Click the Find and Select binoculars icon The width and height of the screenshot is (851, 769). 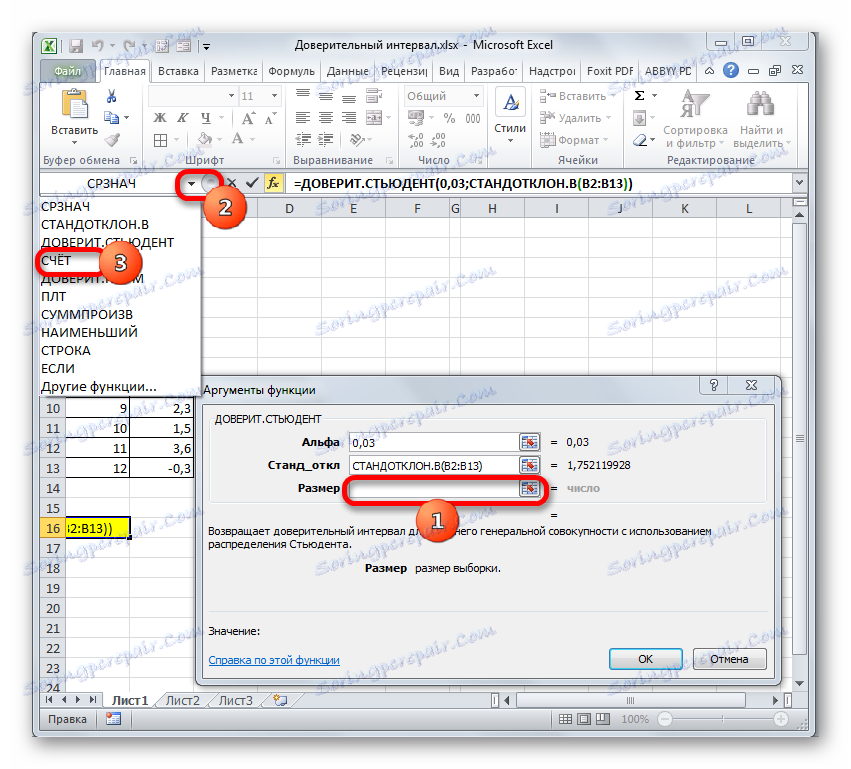coord(760,104)
